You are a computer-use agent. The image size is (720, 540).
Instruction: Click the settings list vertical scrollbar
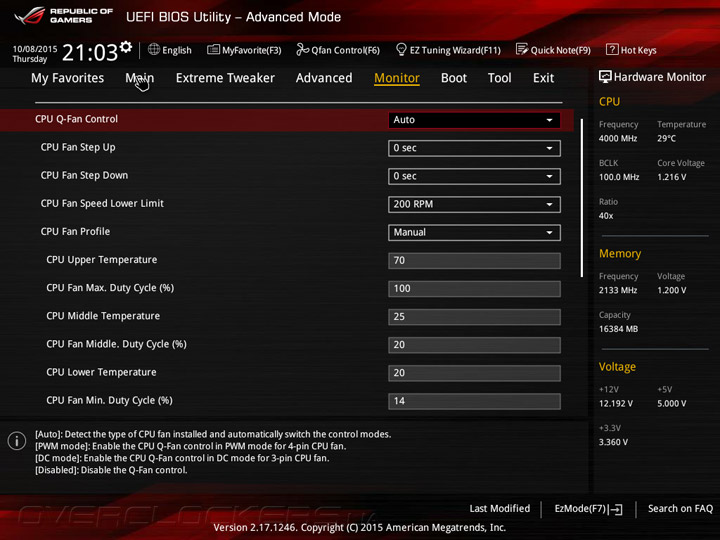click(582, 197)
